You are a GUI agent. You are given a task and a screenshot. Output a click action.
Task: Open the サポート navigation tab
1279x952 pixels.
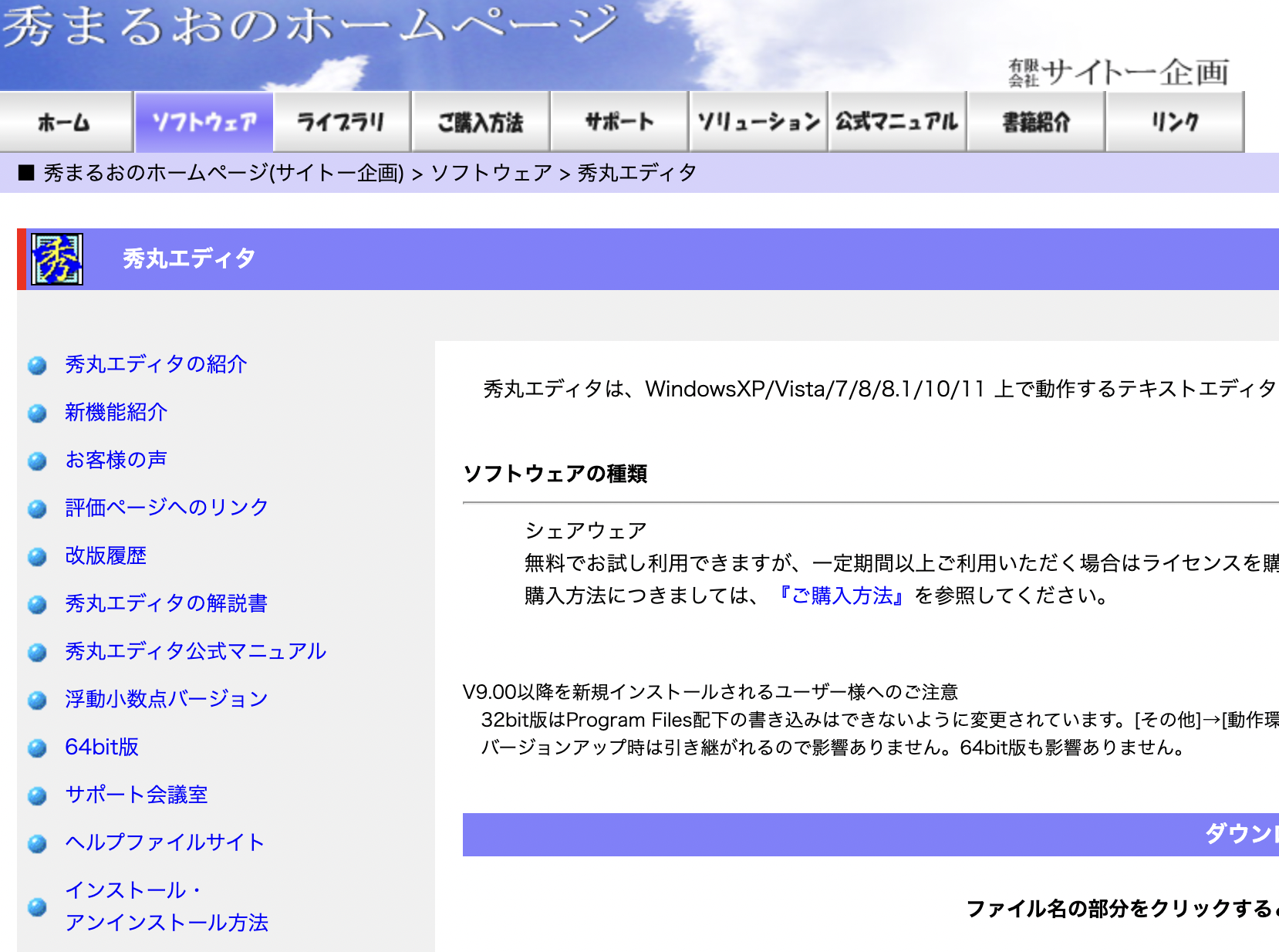pyautogui.click(x=619, y=120)
